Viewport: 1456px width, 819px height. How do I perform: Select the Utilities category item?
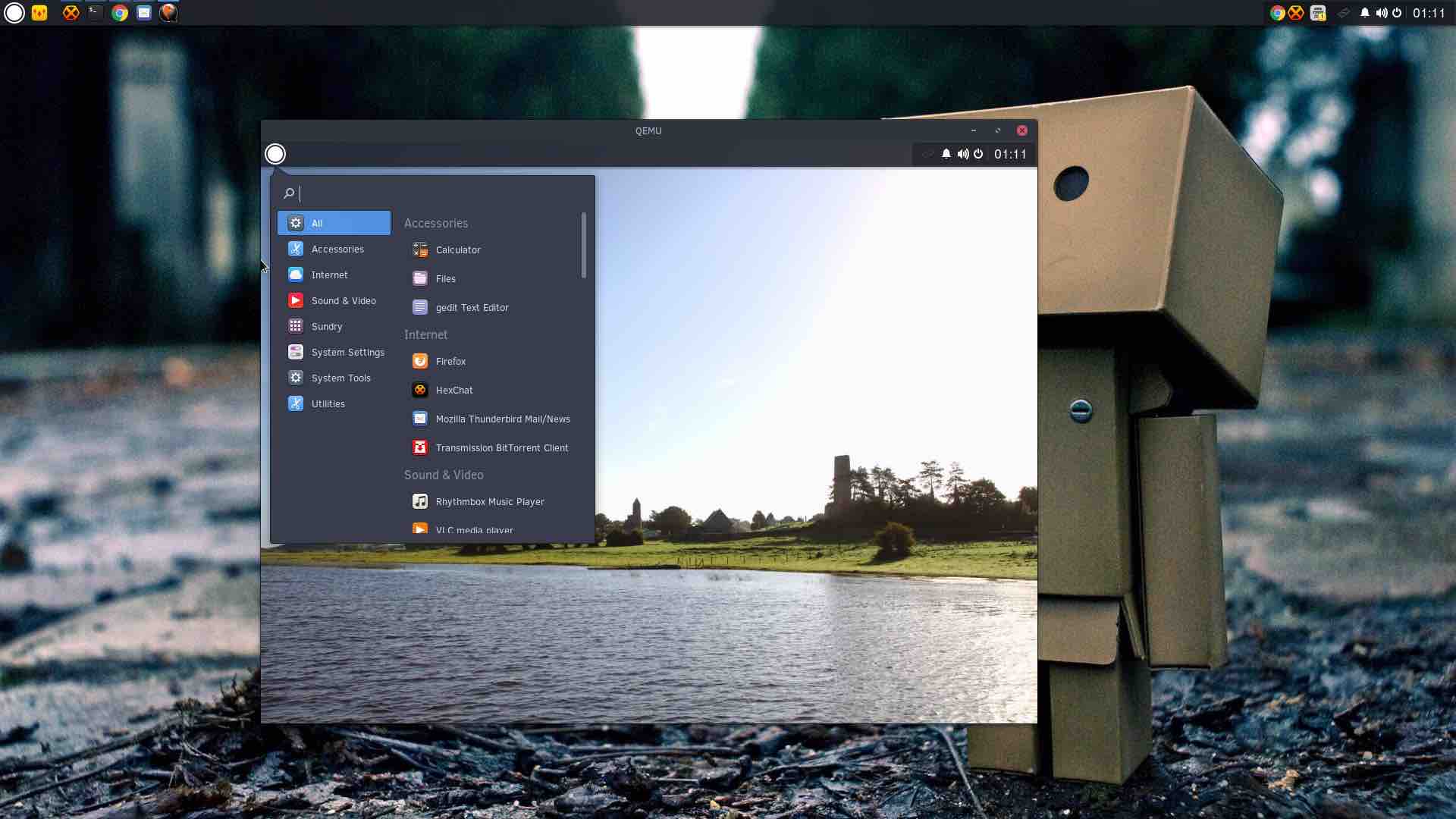(328, 403)
